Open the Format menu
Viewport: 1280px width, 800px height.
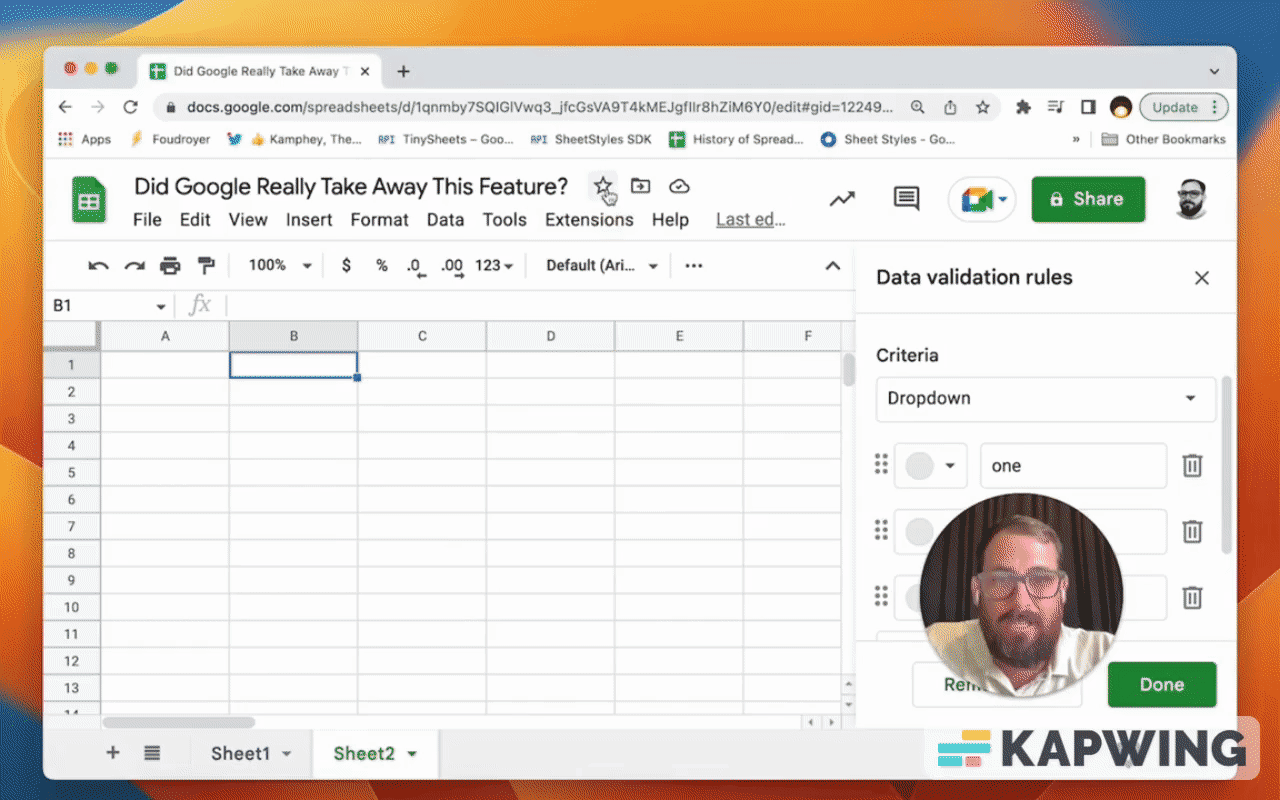[379, 220]
